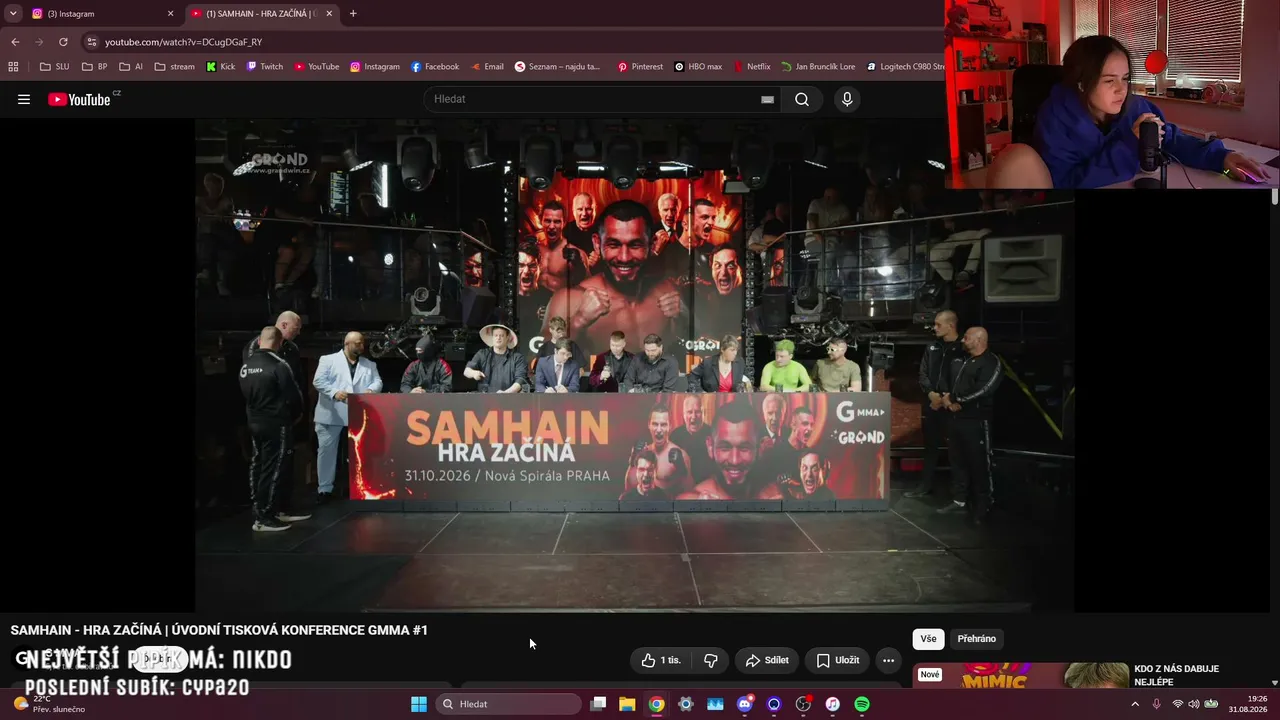Open the weather widget showing 22°C
Image resolution: width=1280 pixels, height=720 pixels.
tap(50, 704)
